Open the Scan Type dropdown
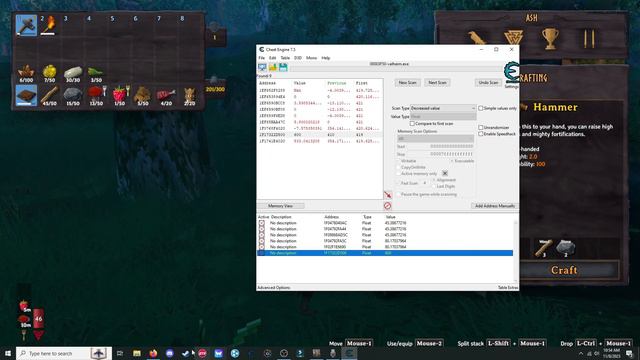The width and height of the screenshot is (640, 360). (443, 108)
